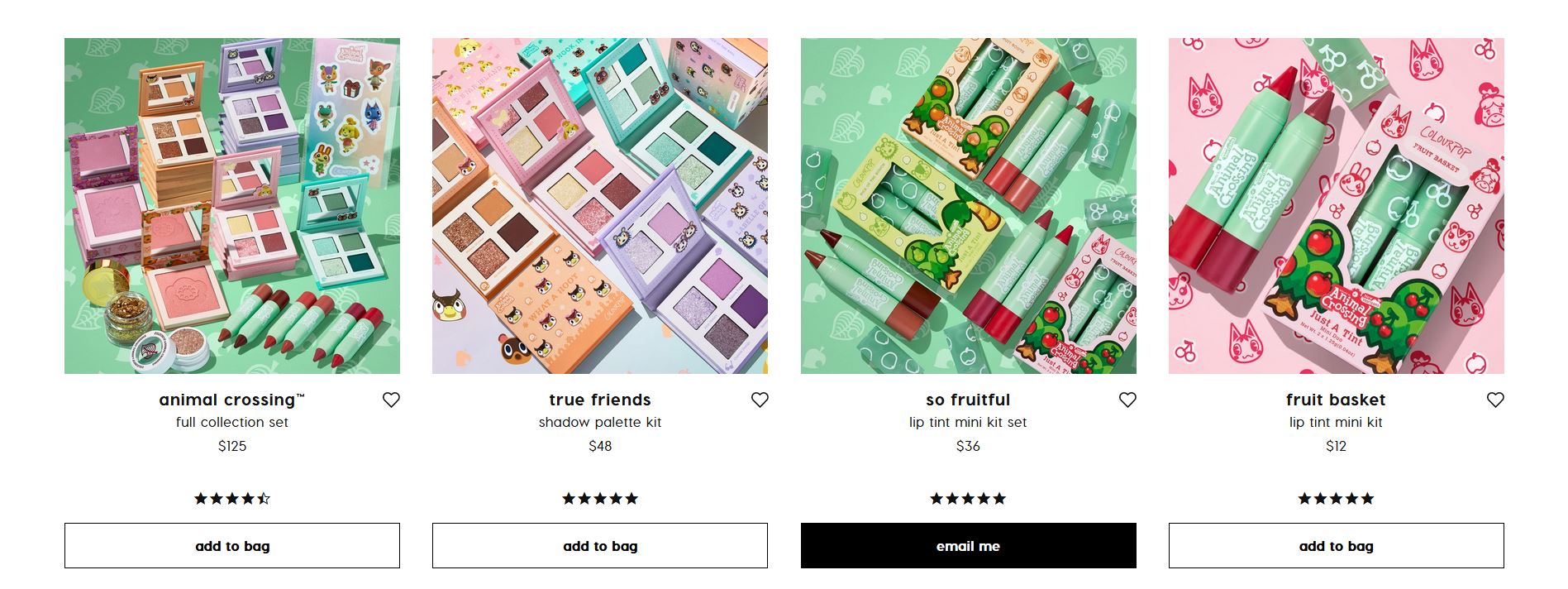View star rating reviews for animal crossing set
This screenshot has height=589, width=1568.
[x=232, y=499]
